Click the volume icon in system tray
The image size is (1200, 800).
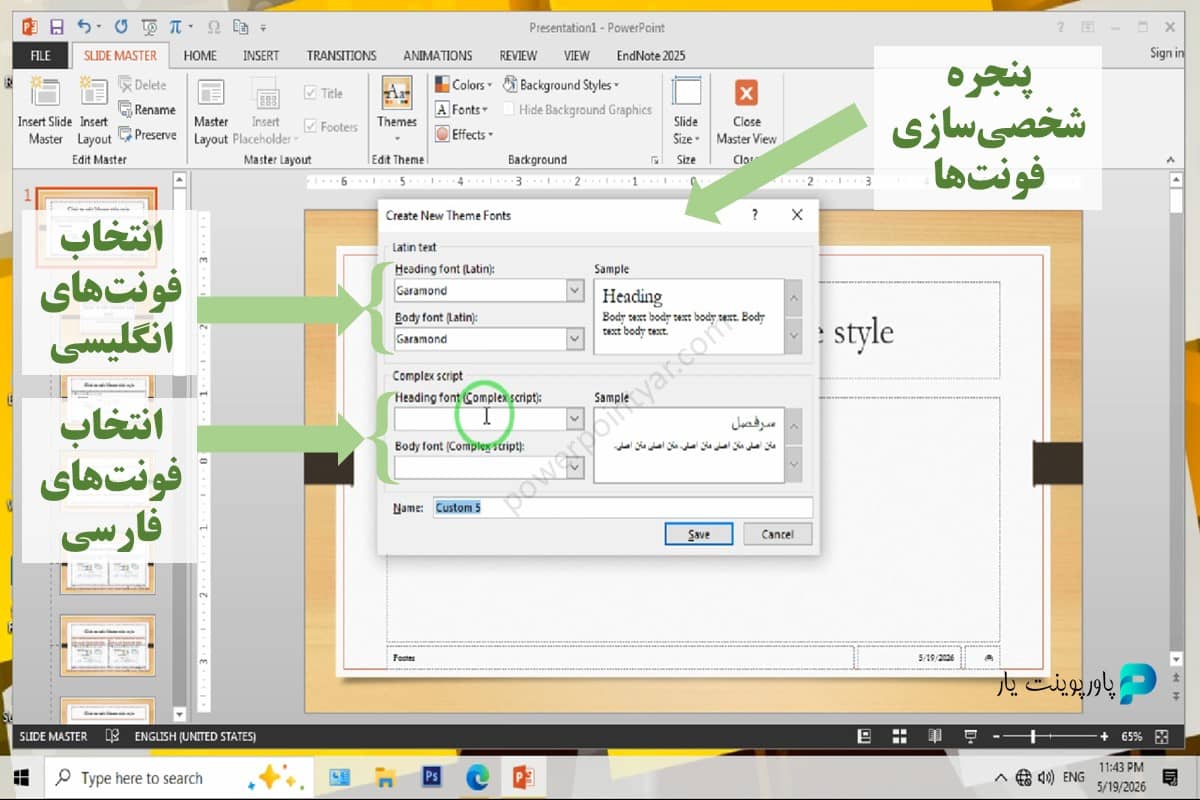point(1046,777)
